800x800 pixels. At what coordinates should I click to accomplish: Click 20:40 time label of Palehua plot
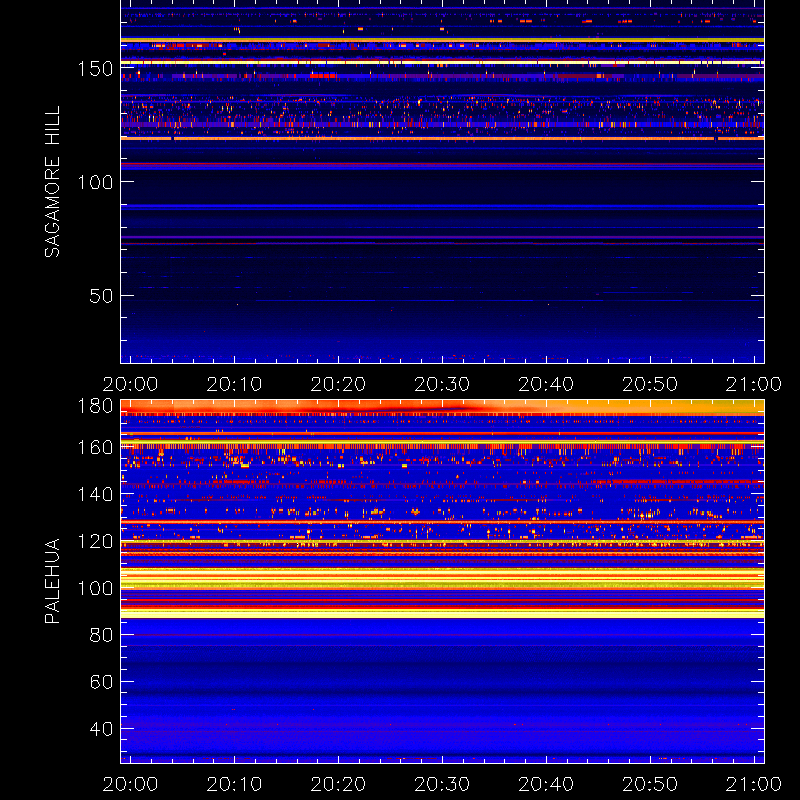point(546,784)
